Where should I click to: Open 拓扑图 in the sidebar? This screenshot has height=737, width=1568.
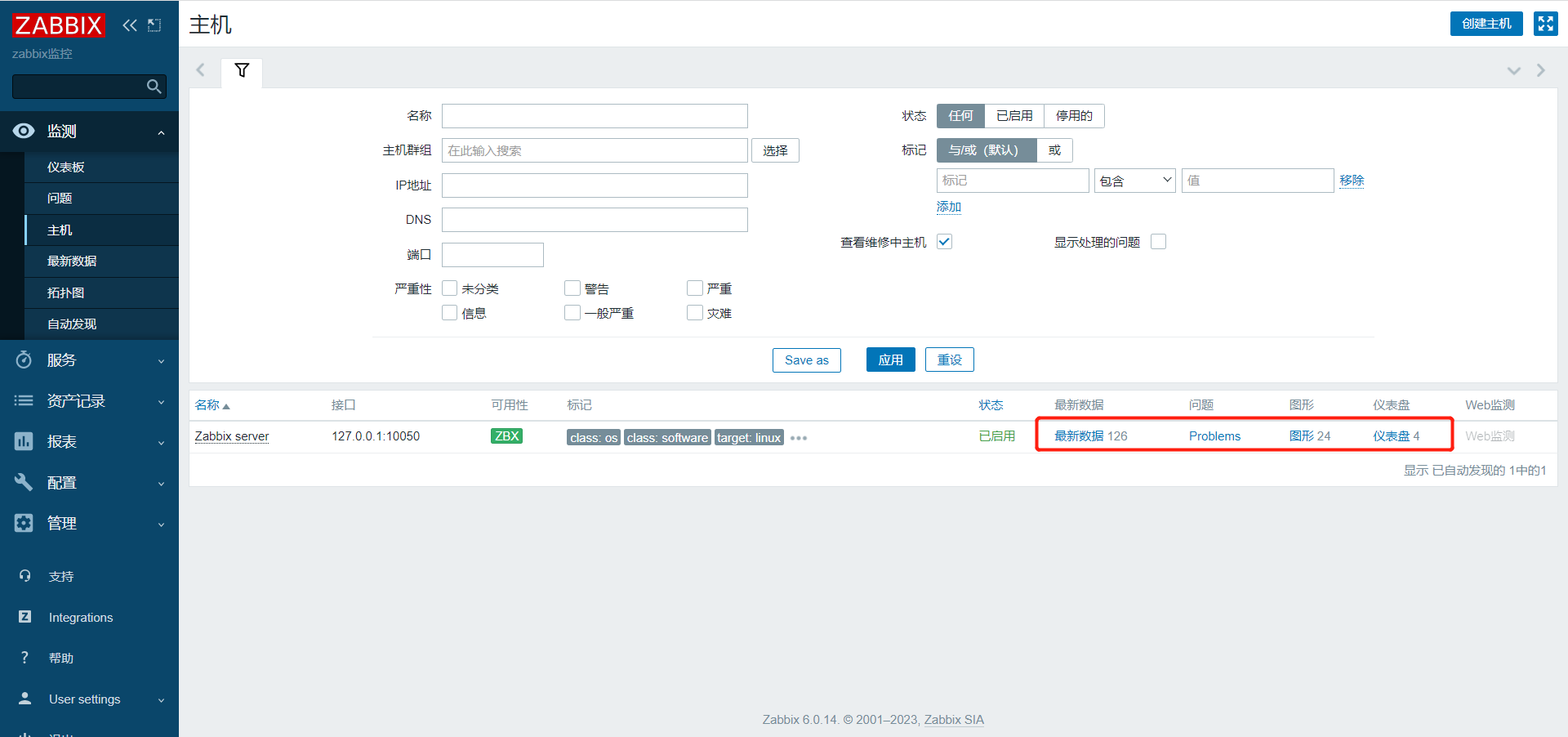(x=101, y=293)
